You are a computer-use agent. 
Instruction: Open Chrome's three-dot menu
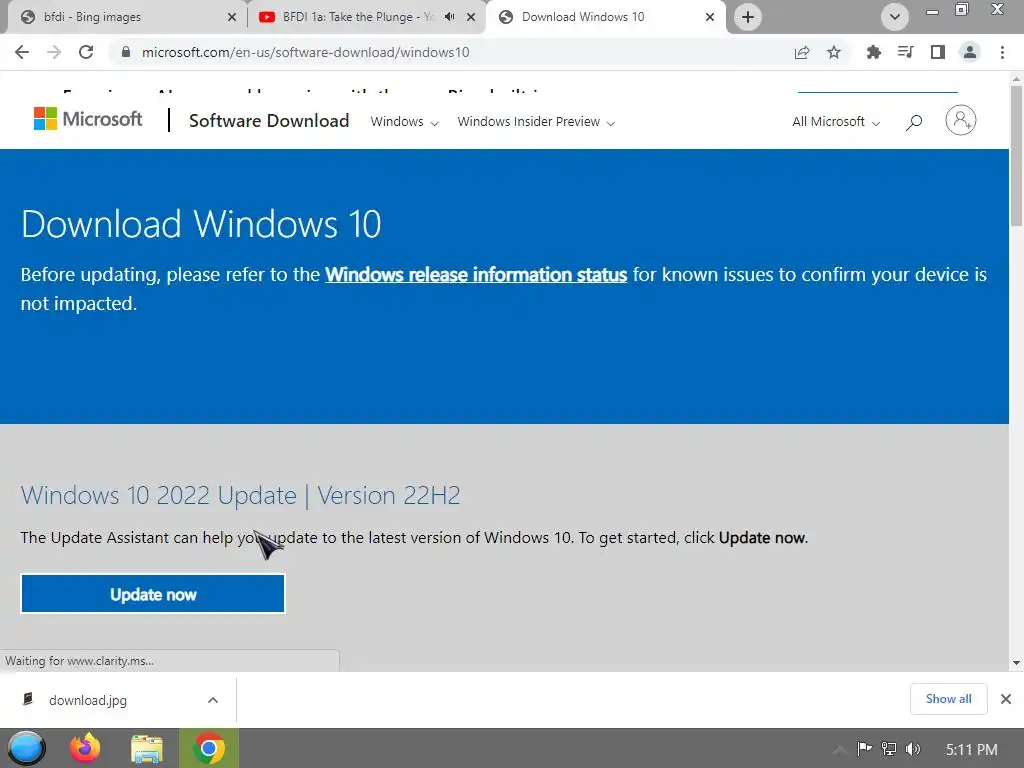click(1002, 52)
